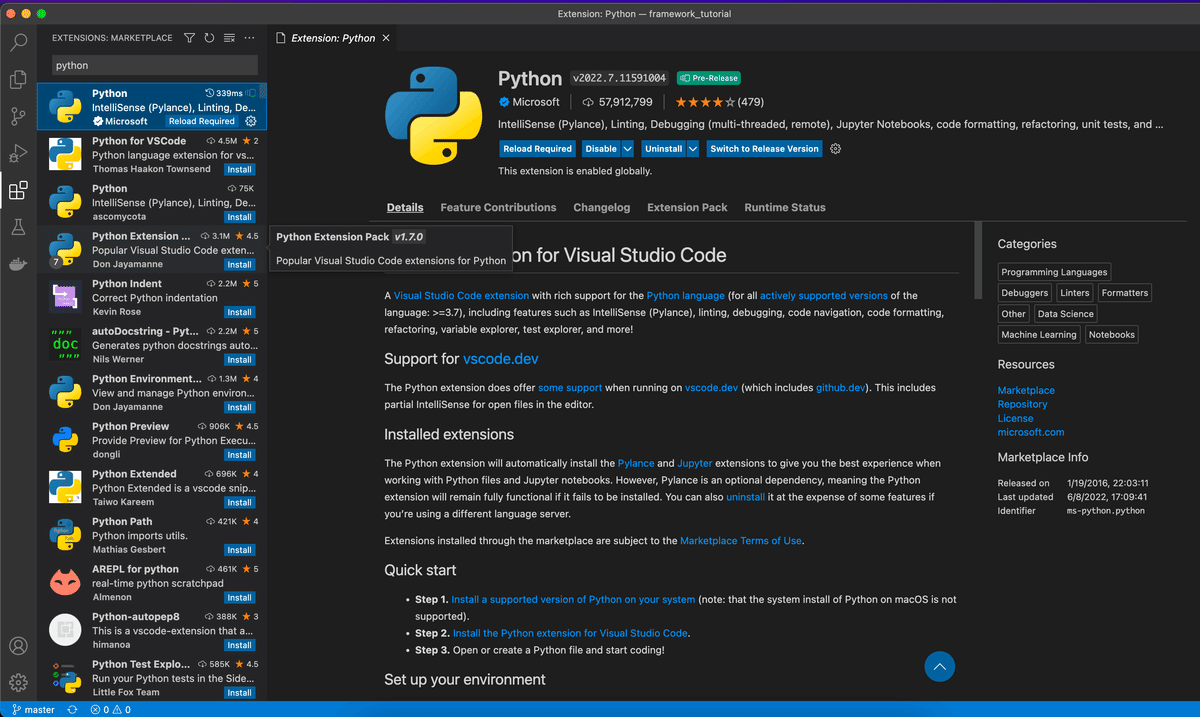The width and height of the screenshot is (1200, 717).
Task: Click the star rating (479) in header
Action: pyautogui.click(x=719, y=102)
